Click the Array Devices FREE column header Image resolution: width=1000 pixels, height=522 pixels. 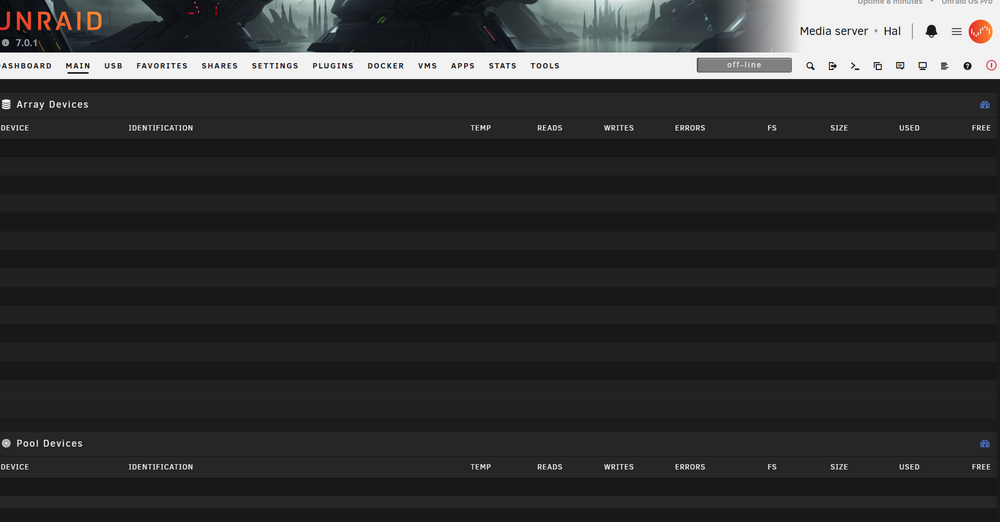click(x=981, y=128)
